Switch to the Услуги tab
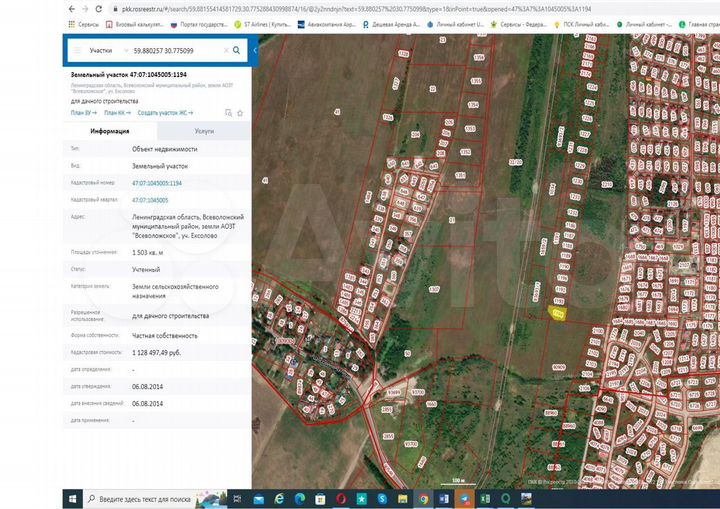 click(x=204, y=131)
